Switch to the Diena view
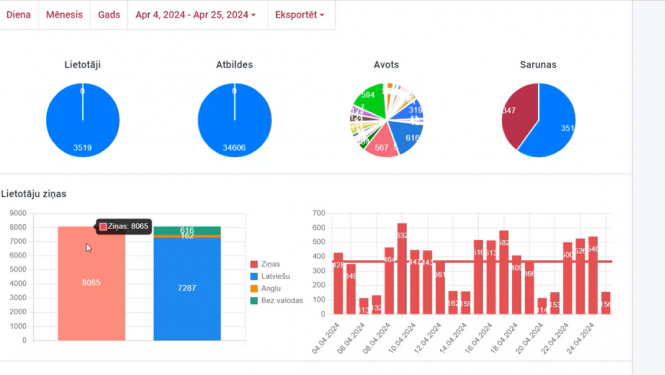The image size is (665, 375). (x=19, y=15)
